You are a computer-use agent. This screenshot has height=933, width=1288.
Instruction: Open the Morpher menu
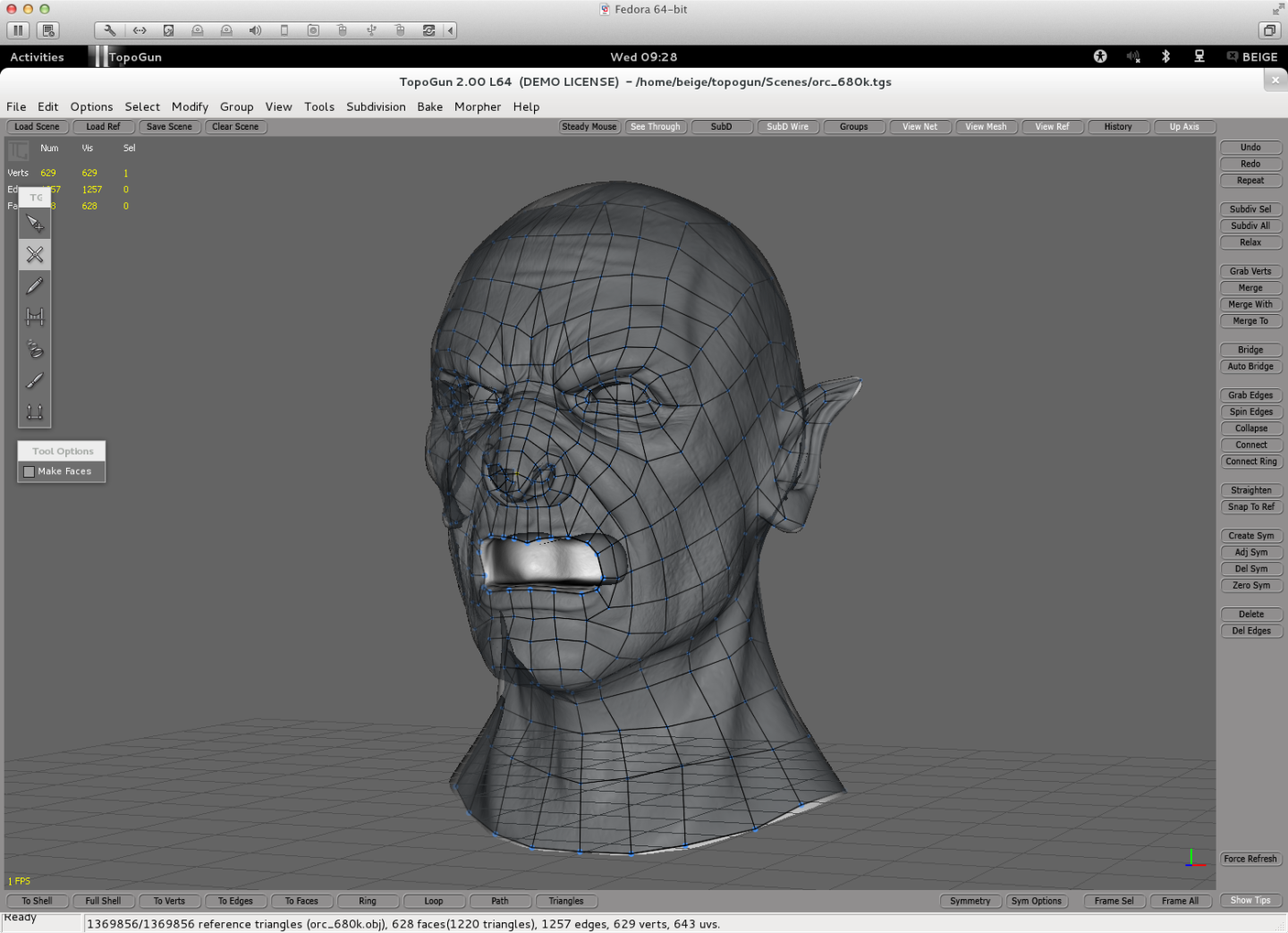point(478,106)
